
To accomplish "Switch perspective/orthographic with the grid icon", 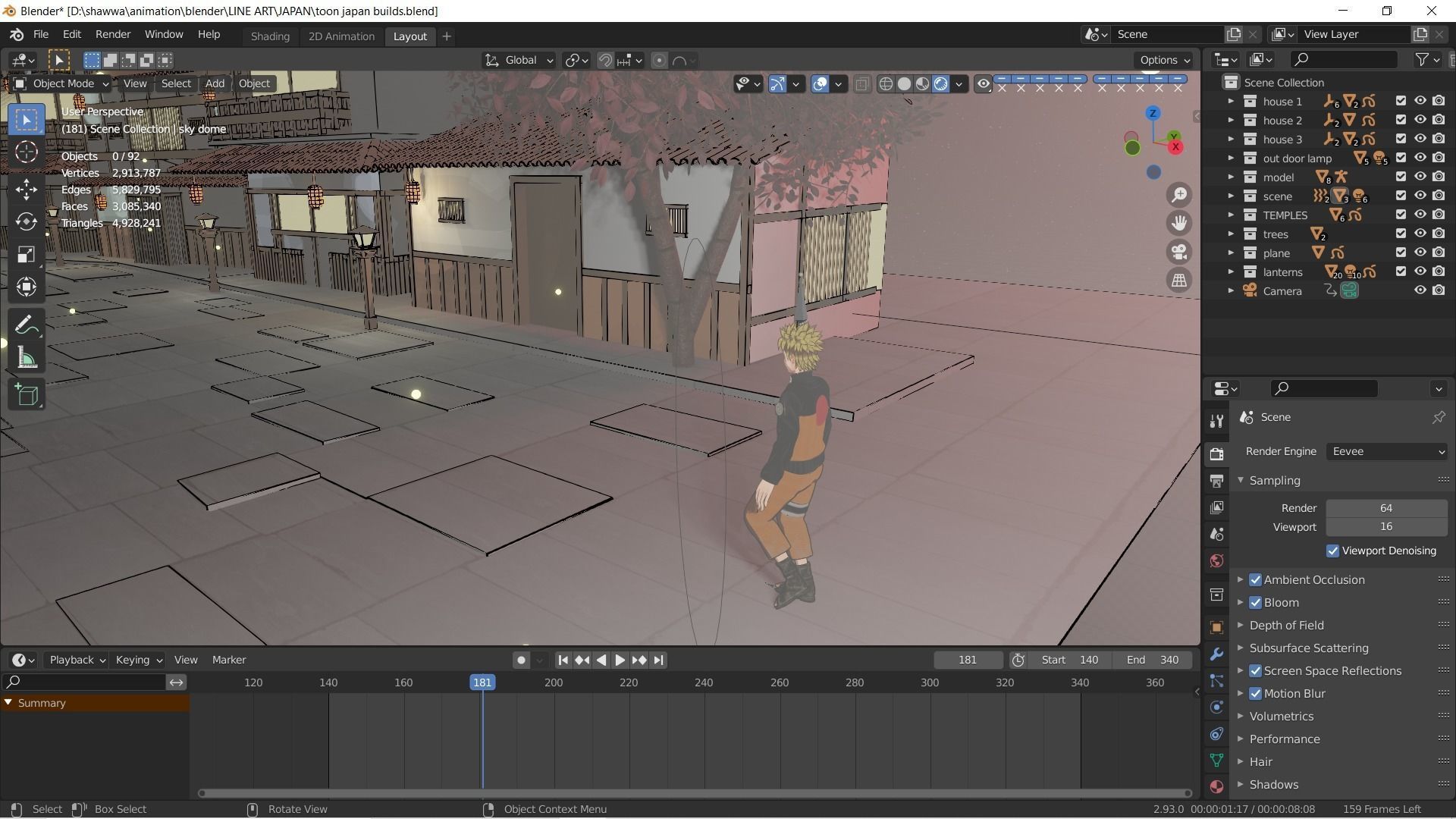I will (x=1179, y=281).
